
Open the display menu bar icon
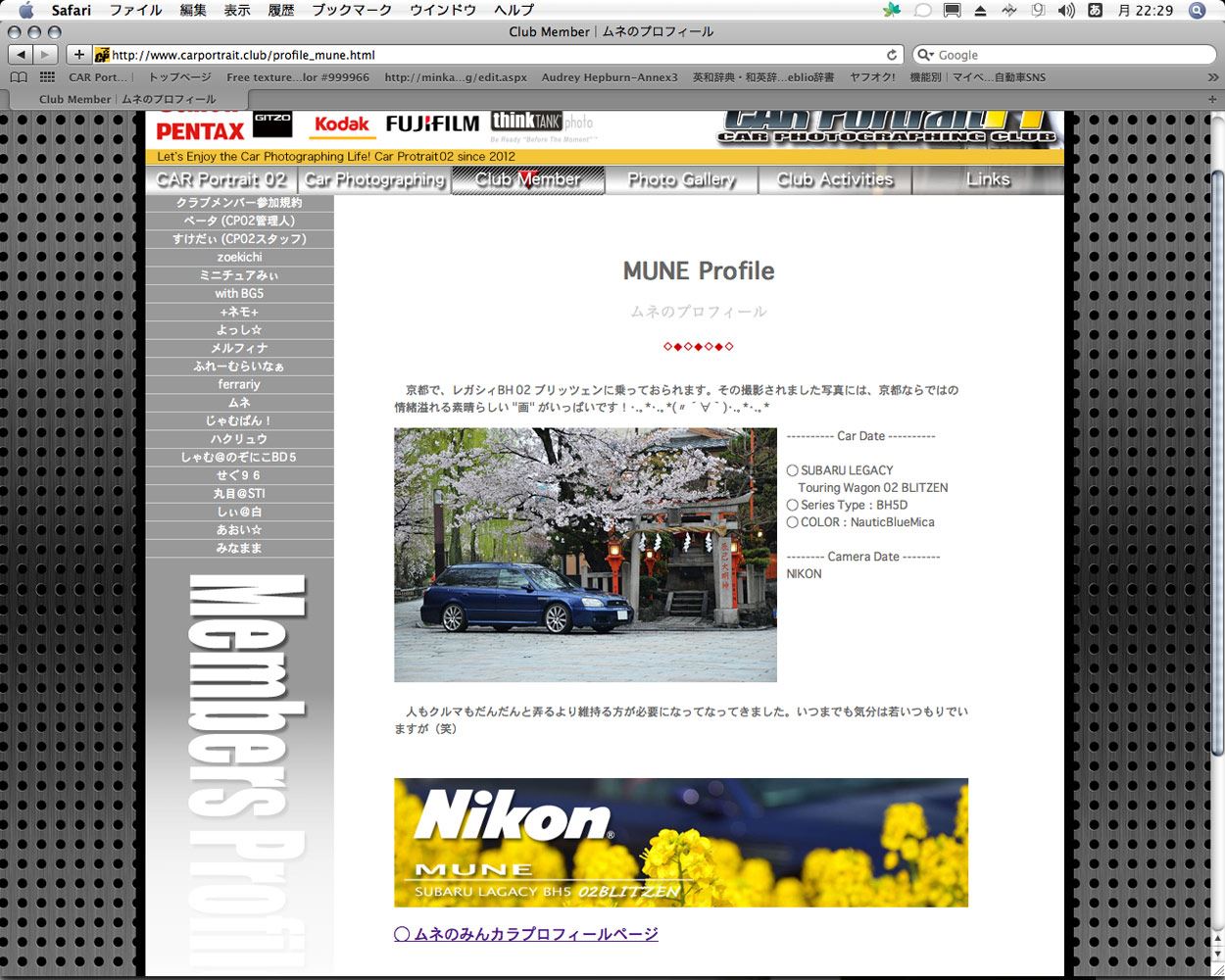click(952, 10)
